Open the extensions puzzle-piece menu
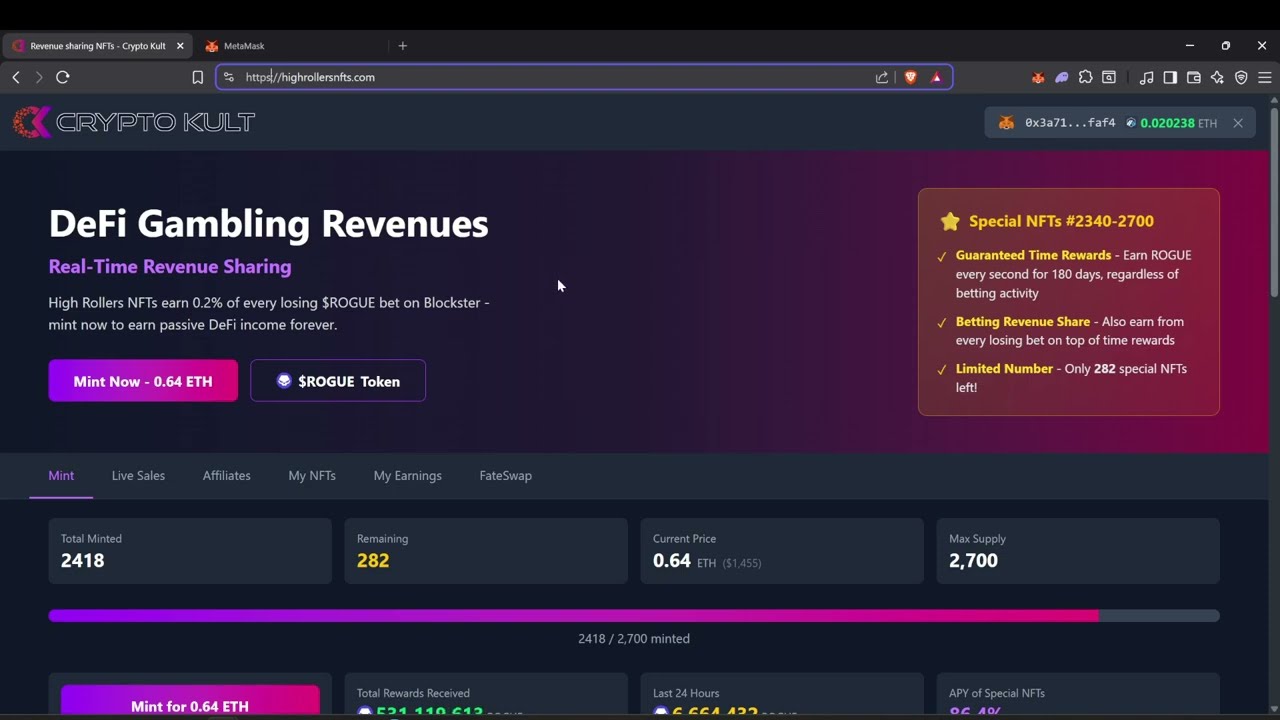The height and width of the screenshot is (720, 1280). [x=1086, y=77]
